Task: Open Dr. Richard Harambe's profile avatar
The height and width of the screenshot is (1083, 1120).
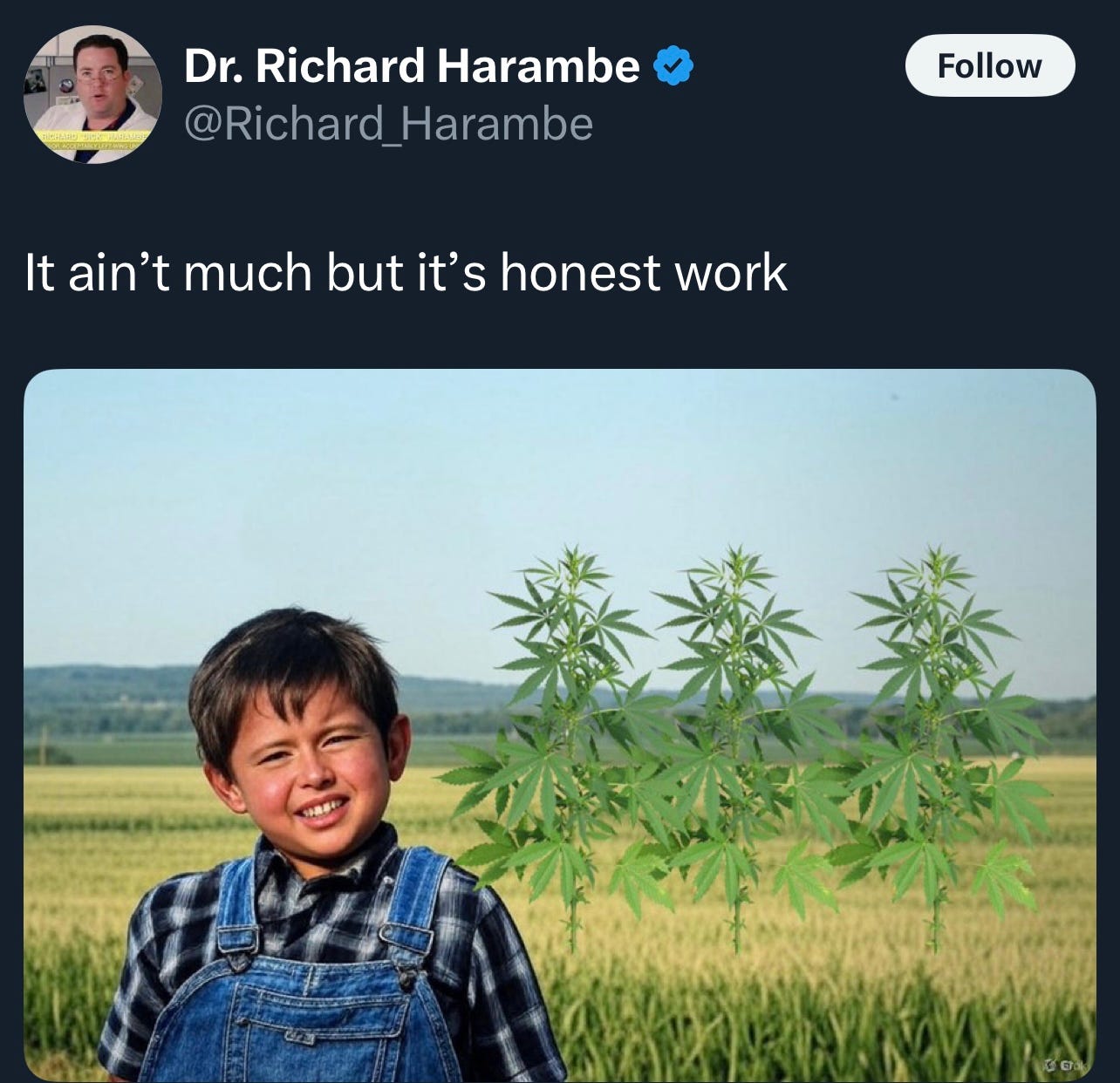Action: click(93, 94)
